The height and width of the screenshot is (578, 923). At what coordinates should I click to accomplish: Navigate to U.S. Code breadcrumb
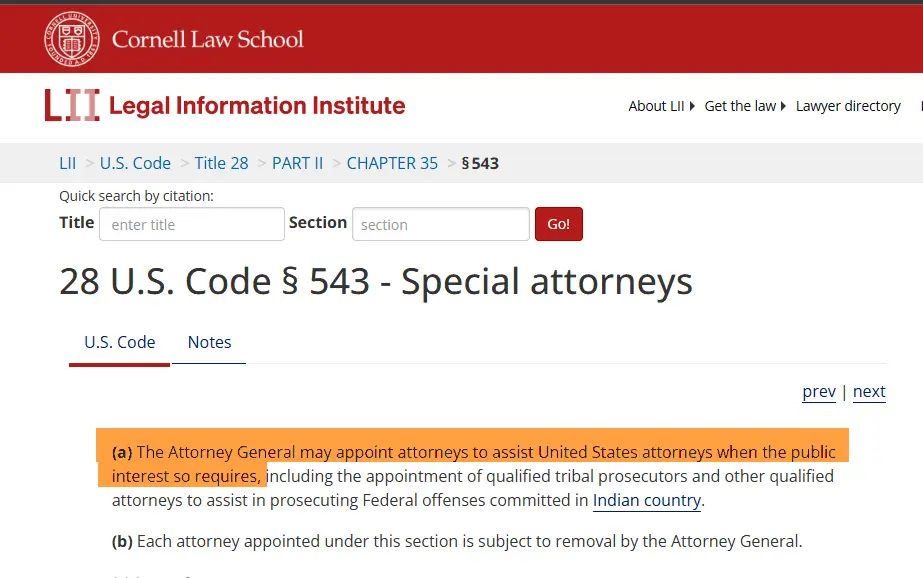click(135, 163)
